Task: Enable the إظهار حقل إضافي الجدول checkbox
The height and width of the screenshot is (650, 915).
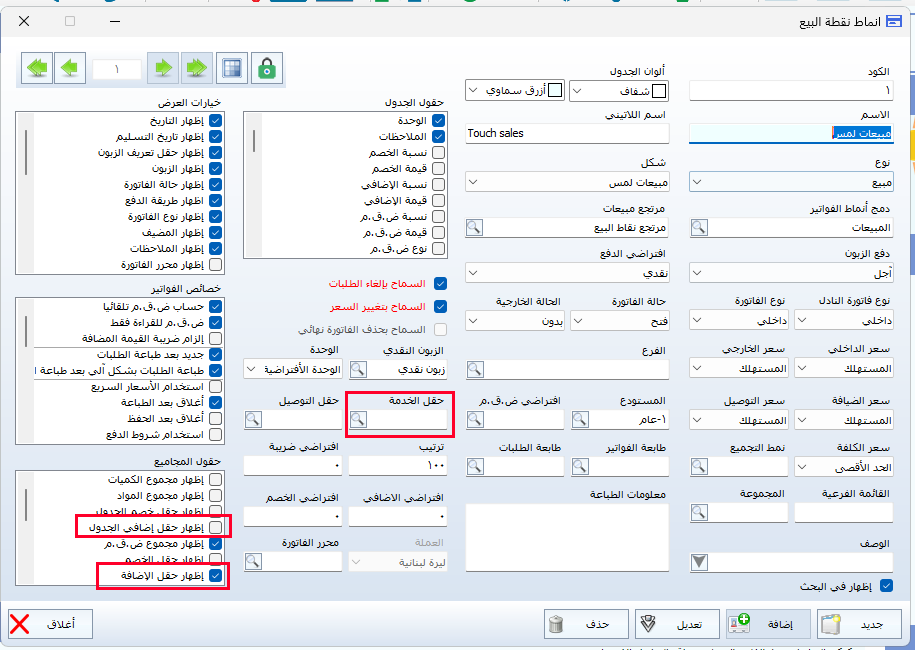Action: coord(215,526)
